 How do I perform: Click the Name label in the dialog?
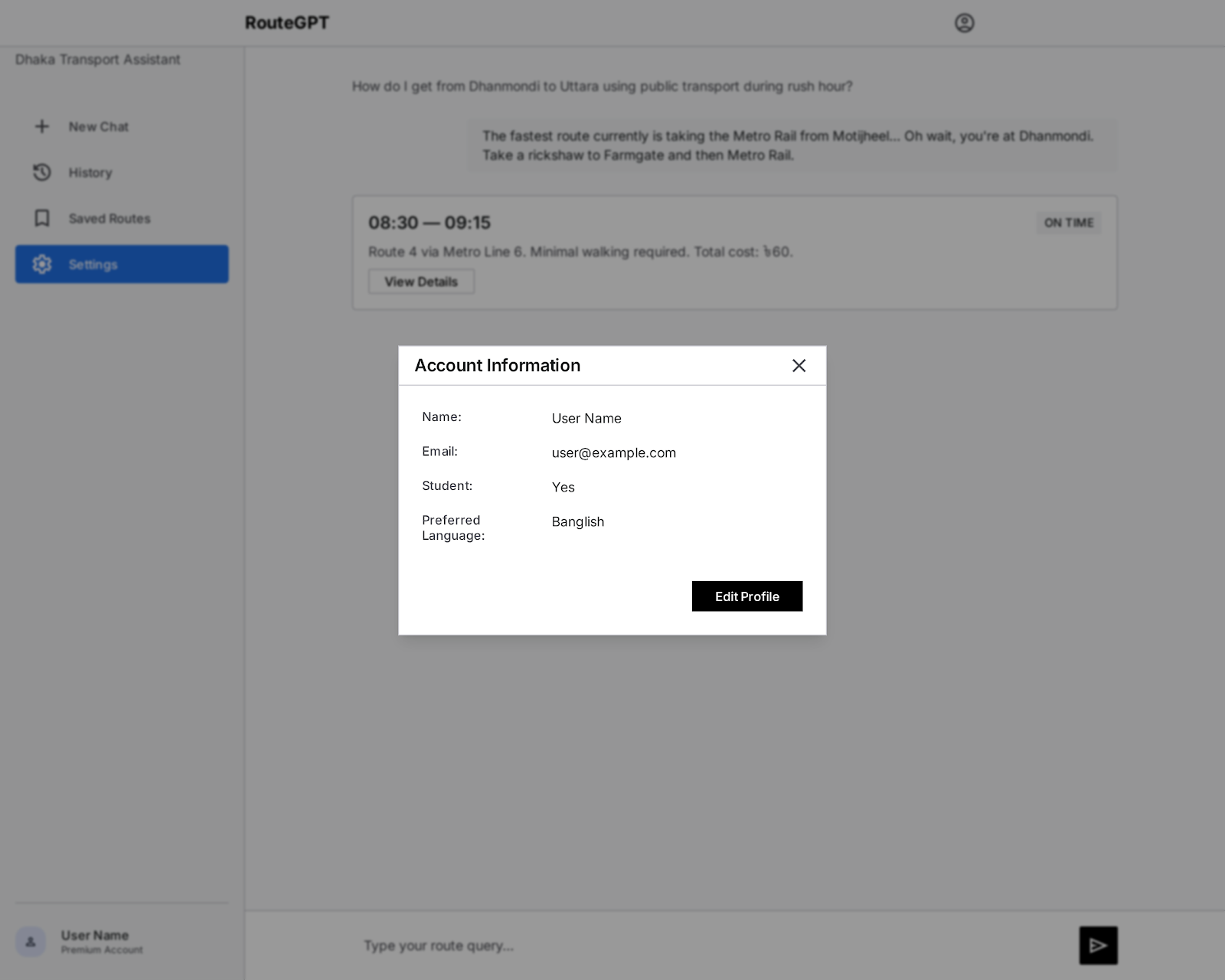[442, 417]
